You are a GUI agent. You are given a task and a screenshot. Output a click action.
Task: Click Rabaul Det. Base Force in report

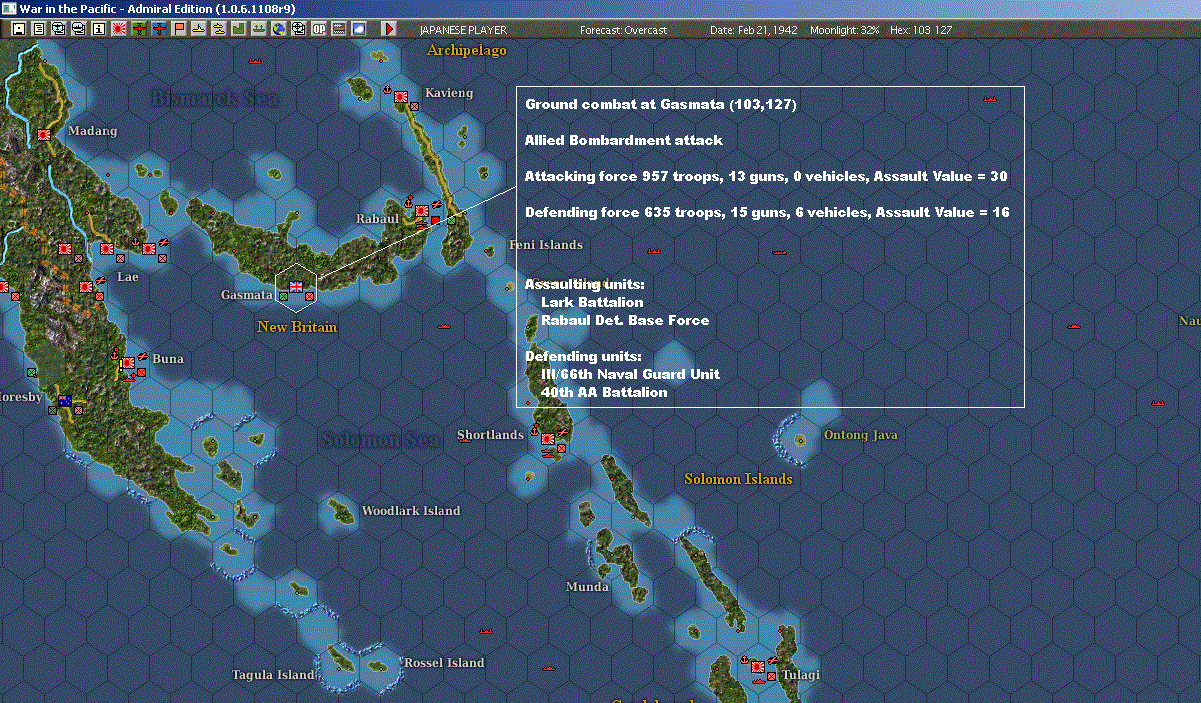625,320
